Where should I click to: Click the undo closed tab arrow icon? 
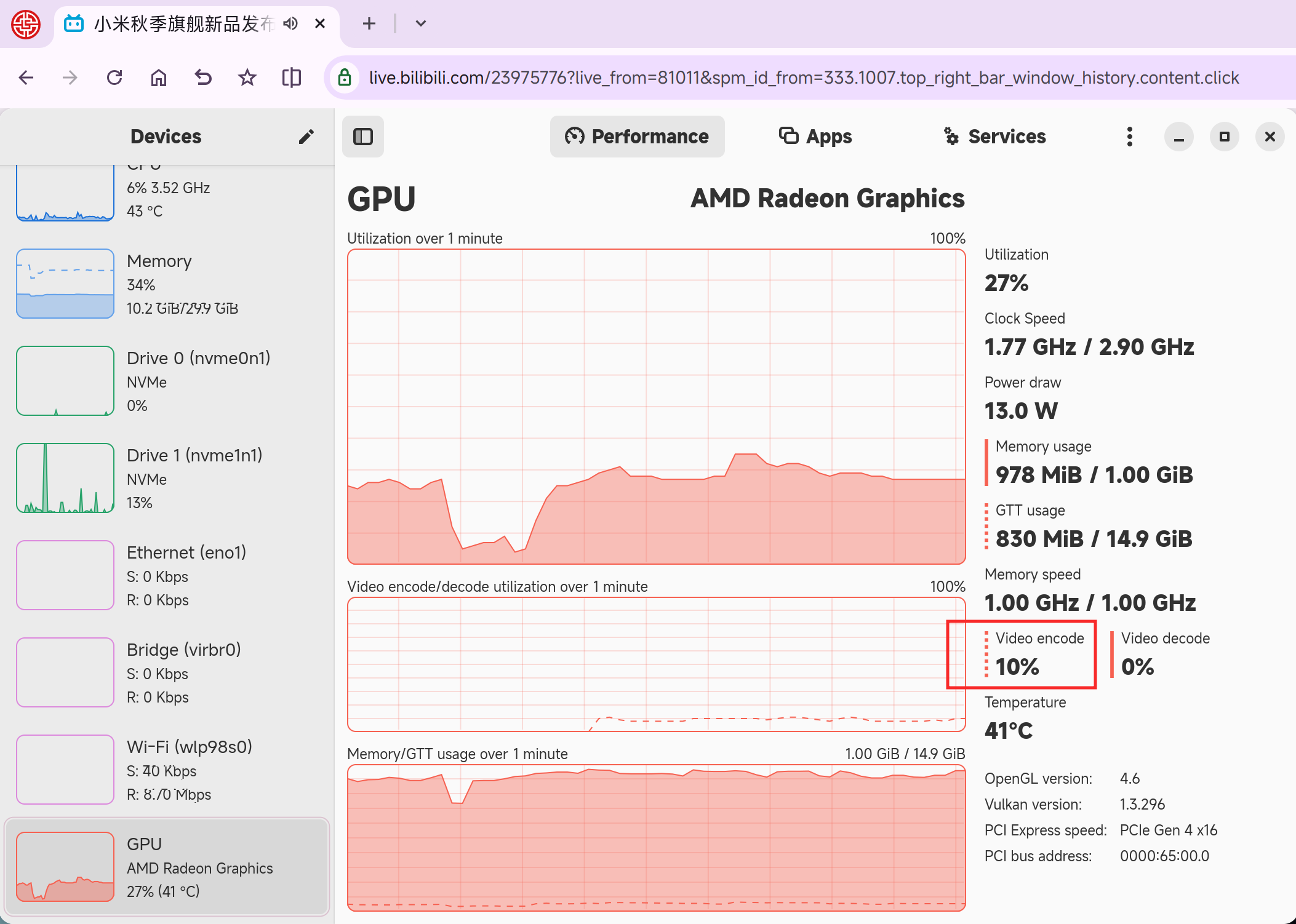(203, 78)
